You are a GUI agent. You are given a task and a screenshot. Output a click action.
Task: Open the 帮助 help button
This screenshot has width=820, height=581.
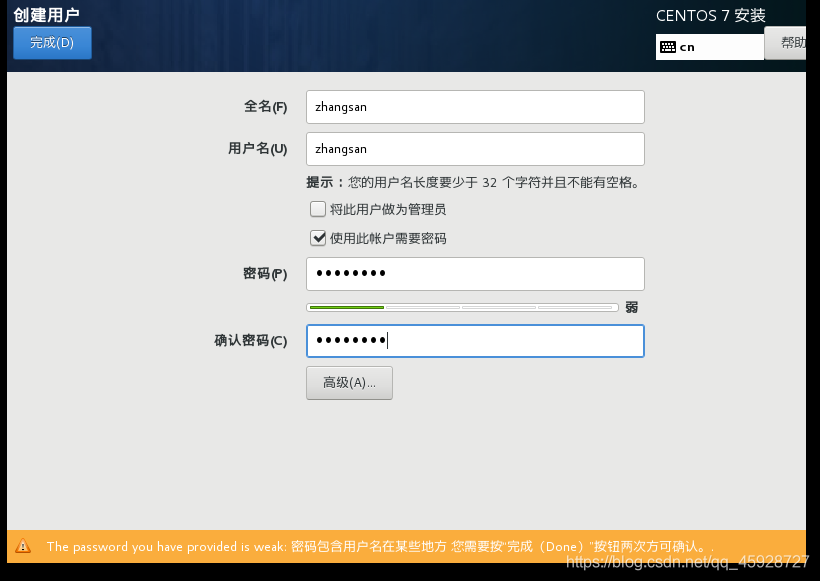pyautogui.click(x=786, y=43)
